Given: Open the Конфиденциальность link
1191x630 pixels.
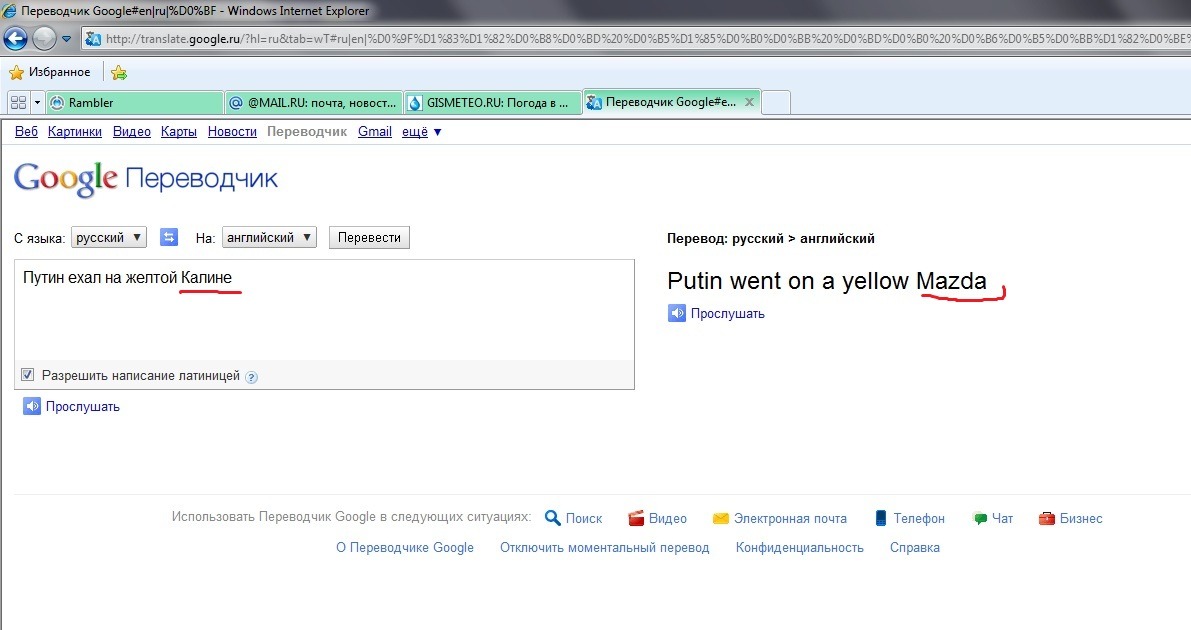Looking at the screenshot, I should (800, 547).
